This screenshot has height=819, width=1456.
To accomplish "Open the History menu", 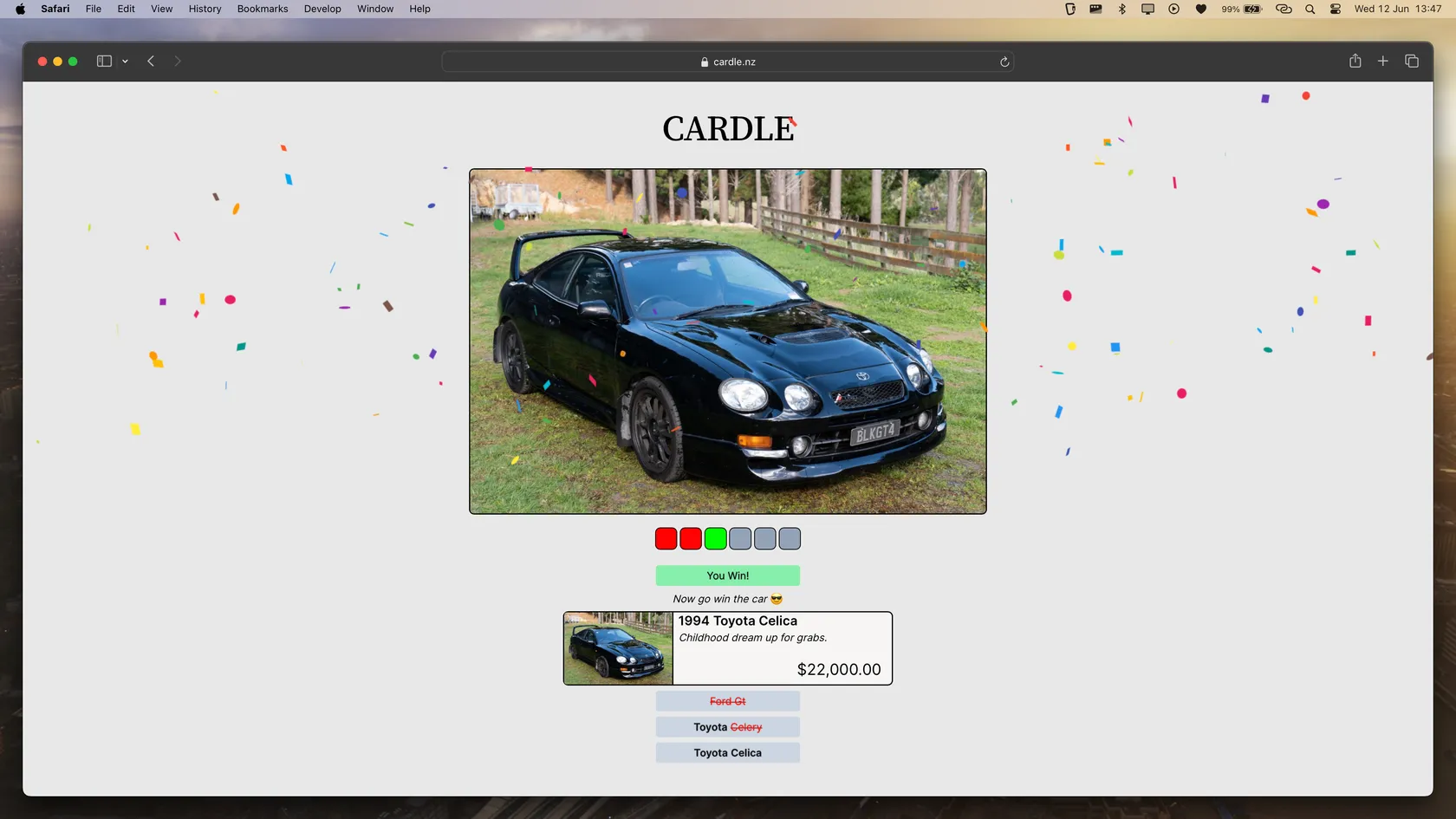I will click(x=205, y=9).
